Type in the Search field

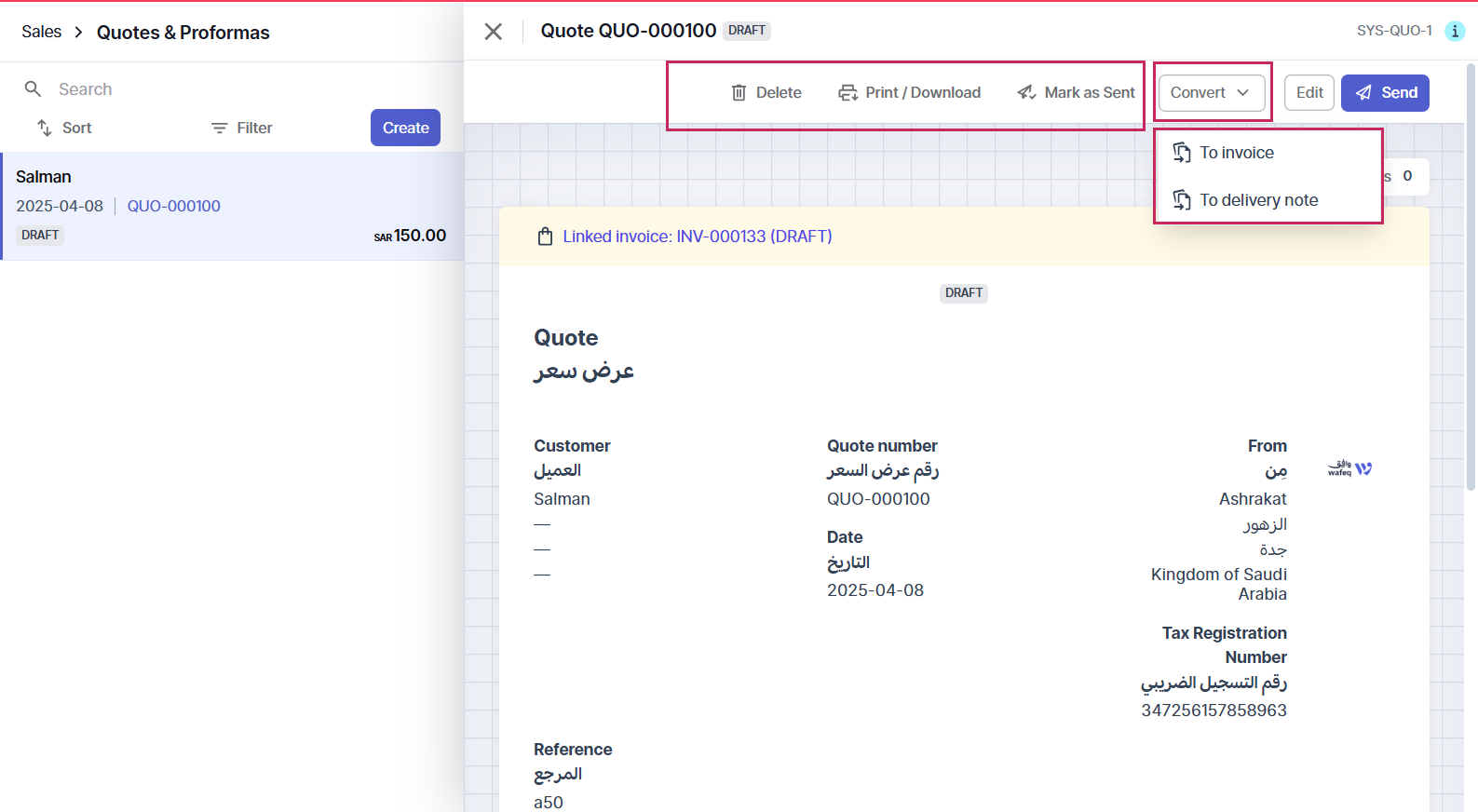pyautogui.click(x=186, y=89)
